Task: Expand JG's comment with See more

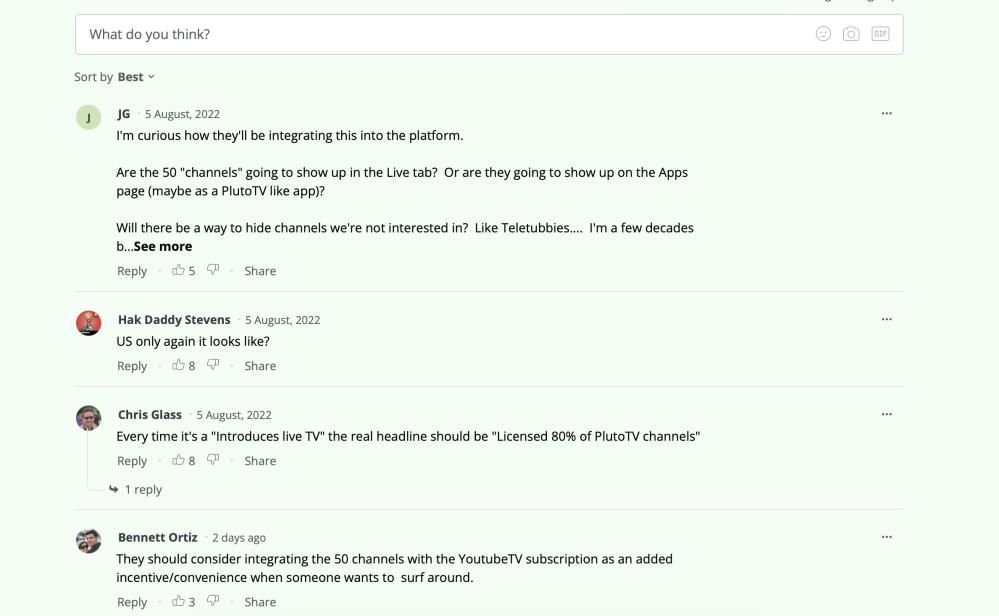Action: [163, 246]
